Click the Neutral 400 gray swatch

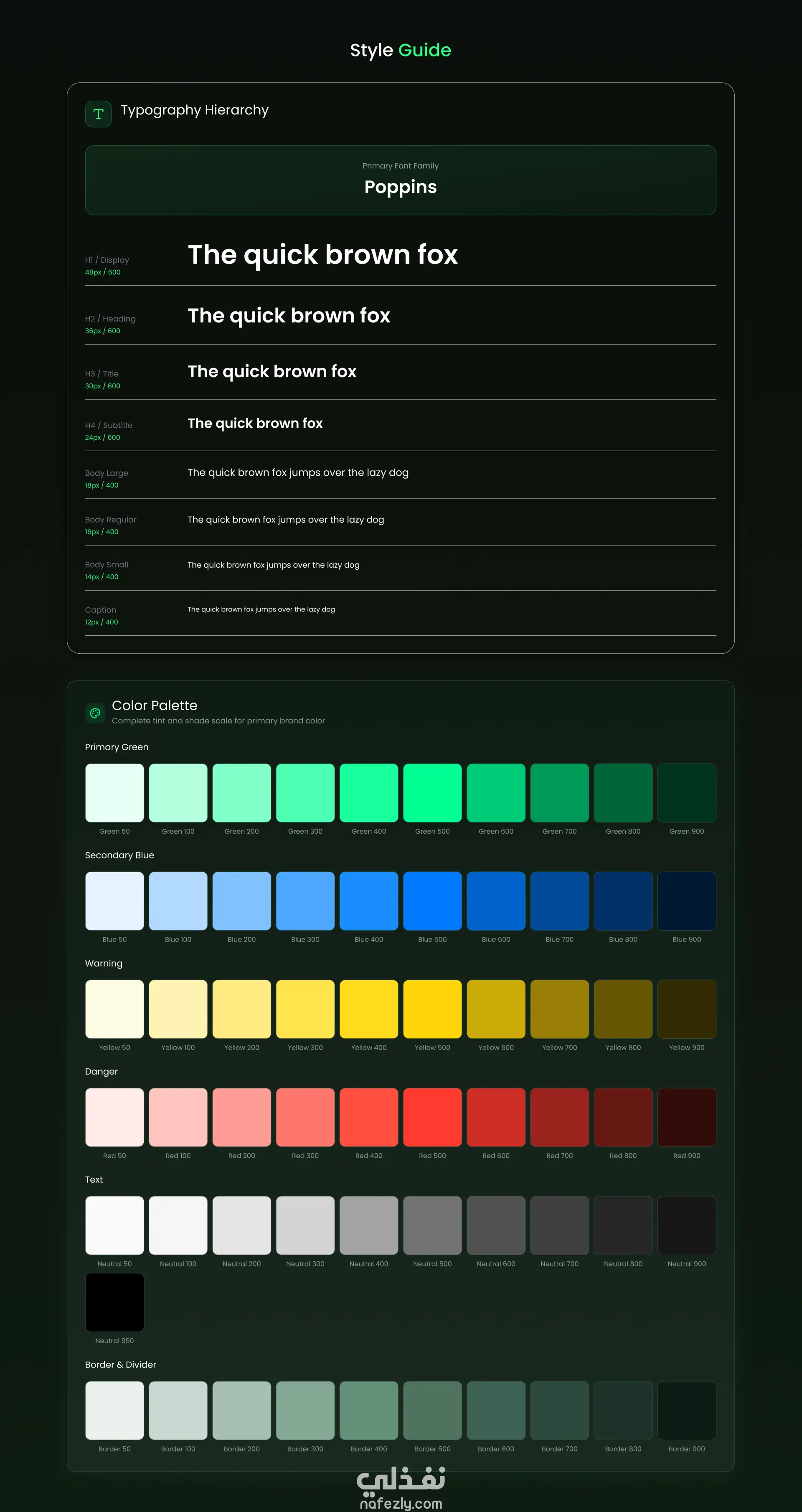[369, 1225]
